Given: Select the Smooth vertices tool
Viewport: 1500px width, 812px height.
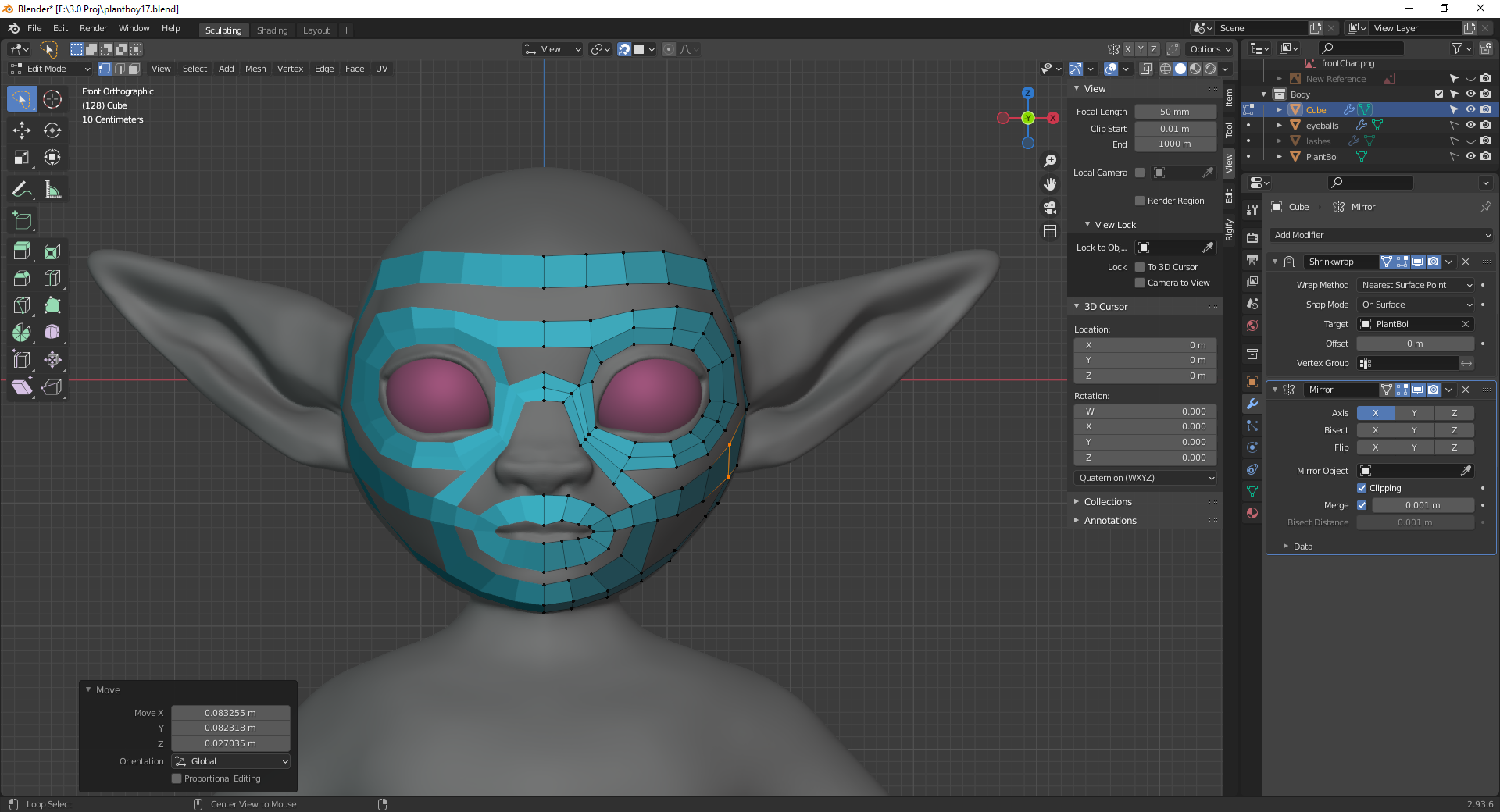Looking at the screenshot, I should click(x=52, y=333).
